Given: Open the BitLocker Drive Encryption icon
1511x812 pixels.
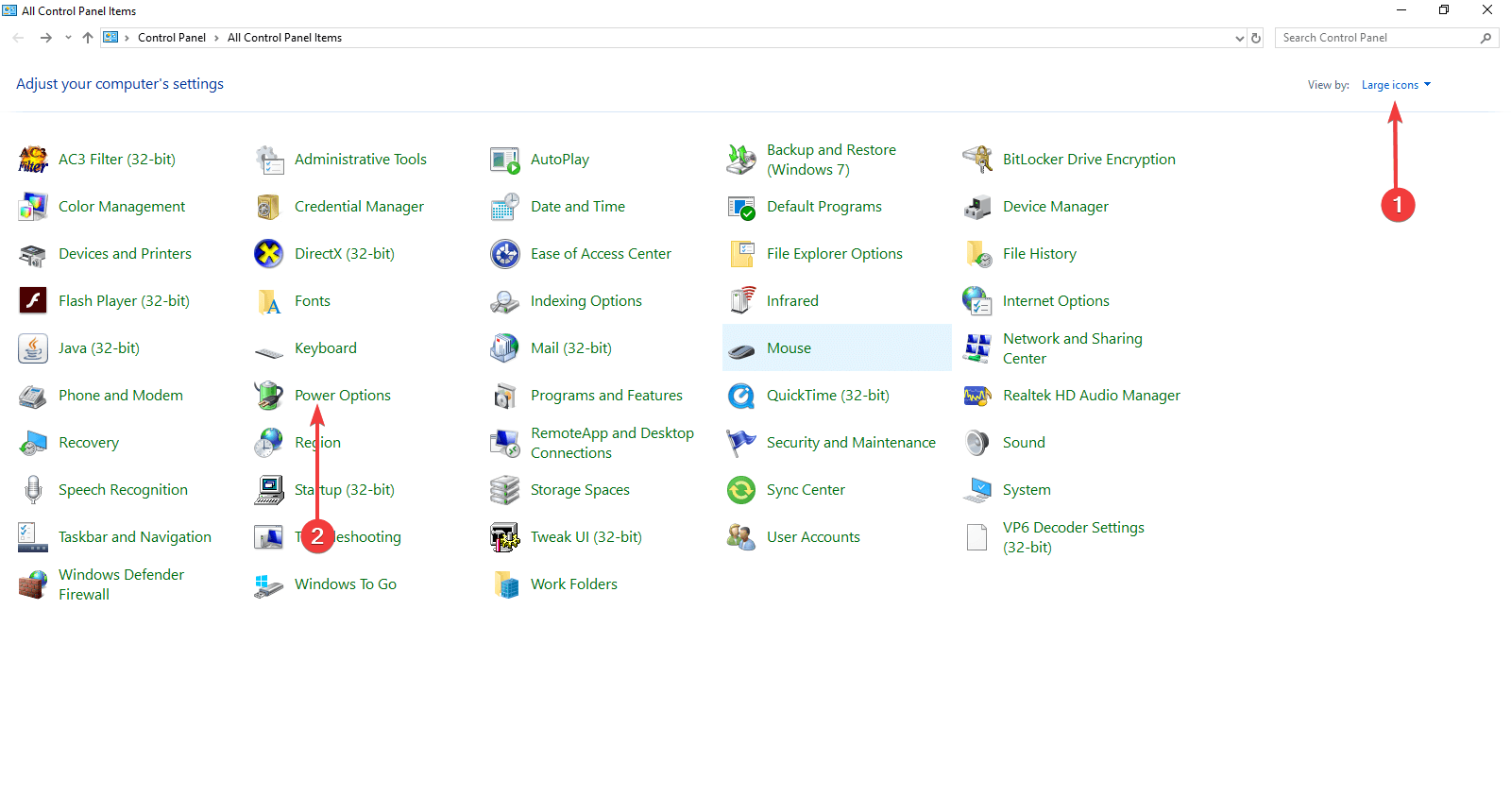Looking at the screenshot, I should (x=977, y=160).
